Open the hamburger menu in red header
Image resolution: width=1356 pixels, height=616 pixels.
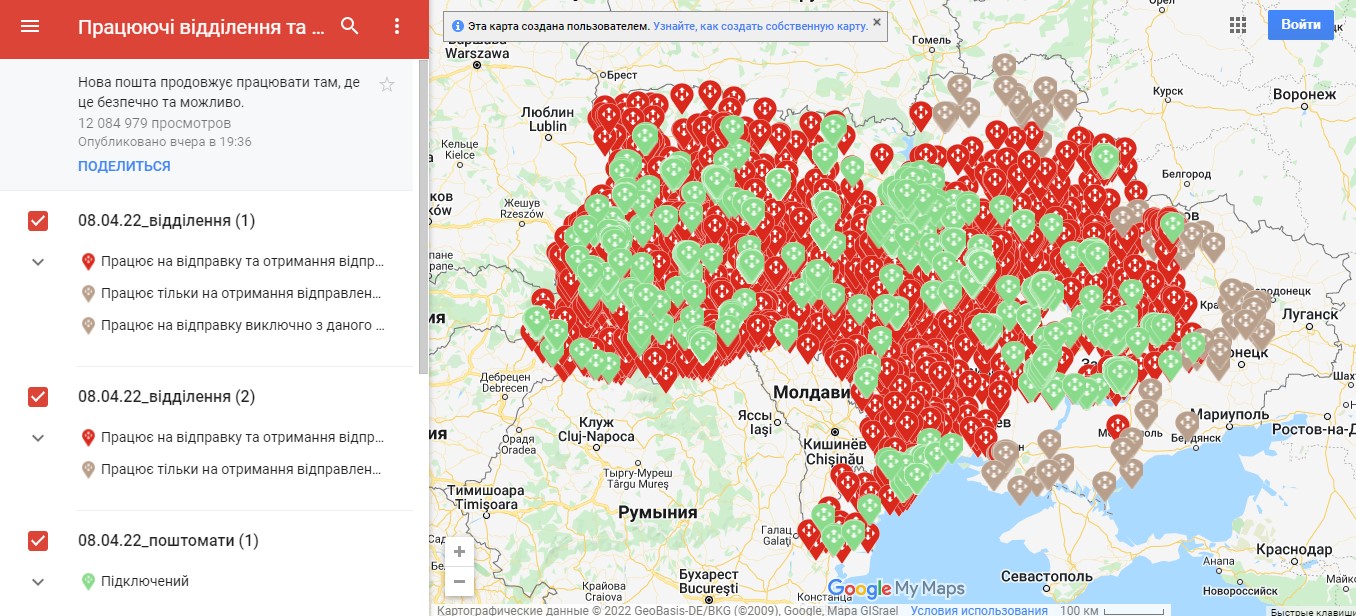[x=30, y=27]
